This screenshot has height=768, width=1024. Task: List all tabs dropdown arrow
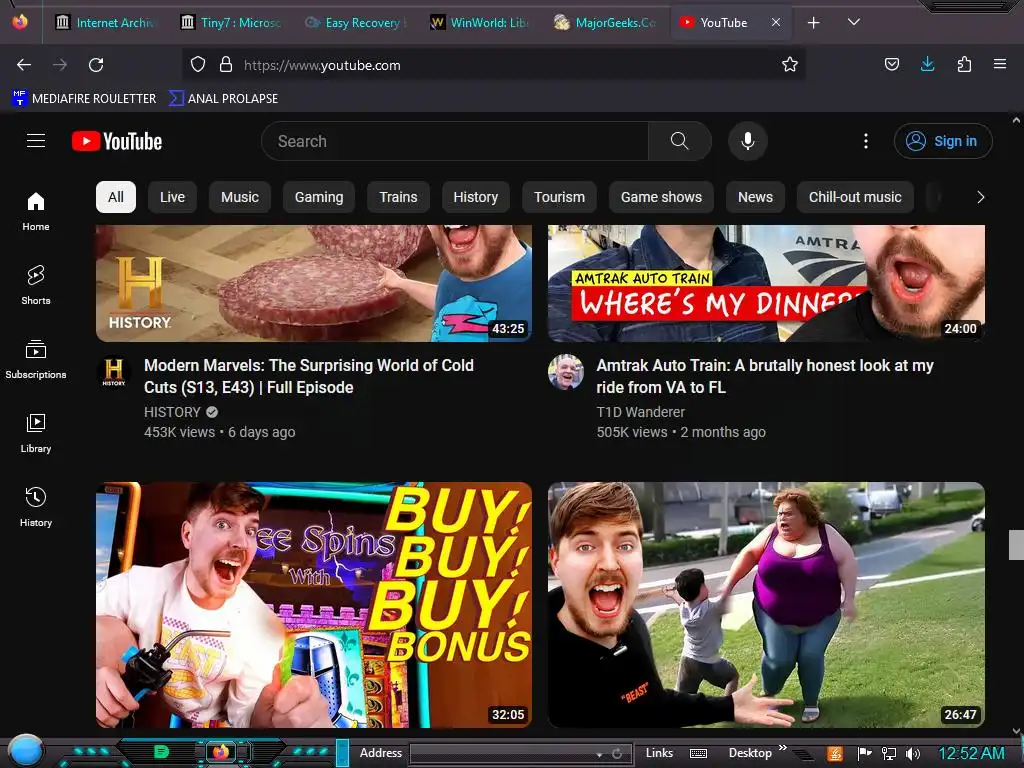tap(854, 22)
